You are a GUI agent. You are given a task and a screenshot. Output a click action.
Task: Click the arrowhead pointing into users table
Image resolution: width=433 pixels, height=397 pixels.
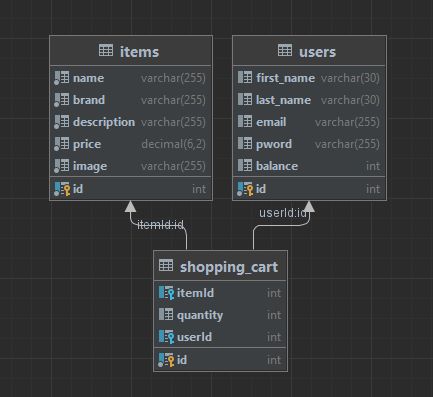309,206
